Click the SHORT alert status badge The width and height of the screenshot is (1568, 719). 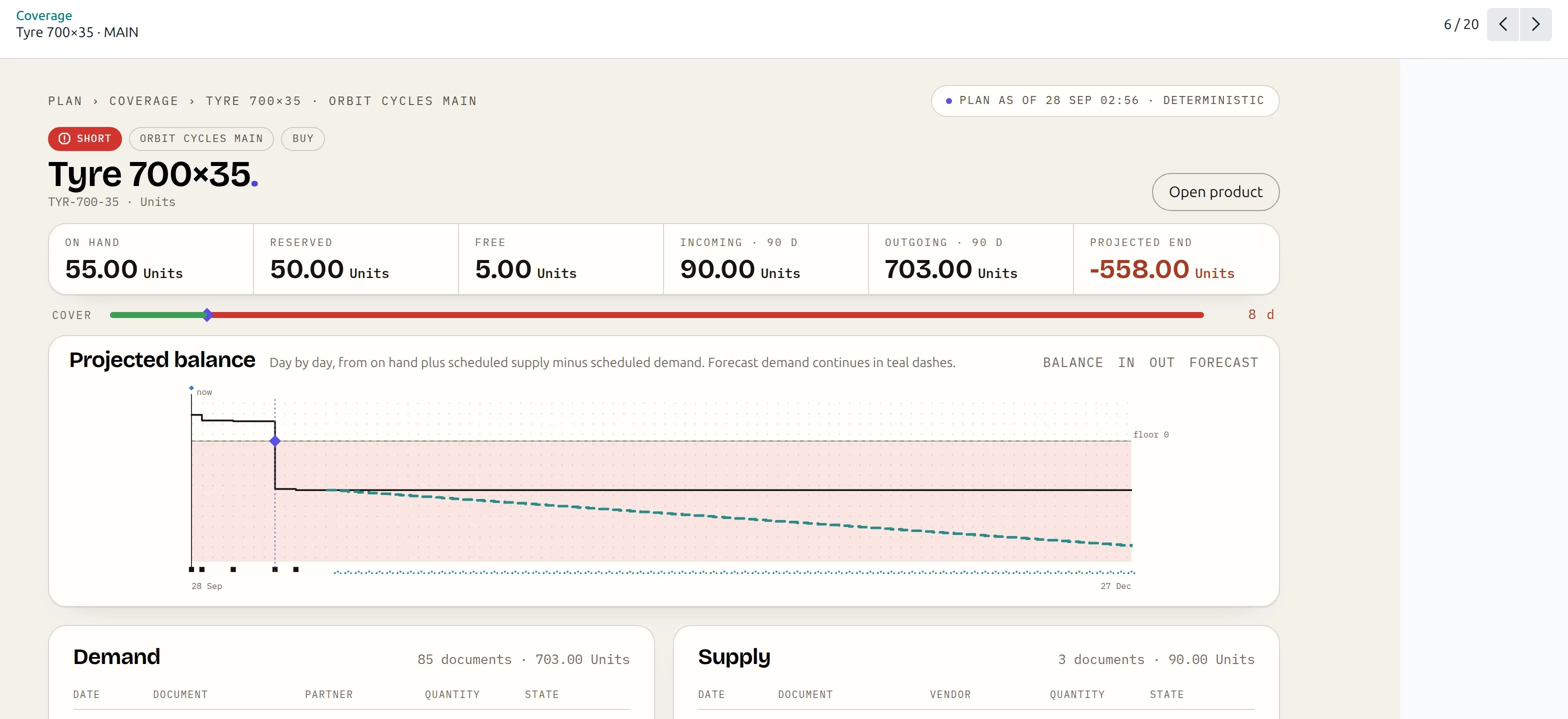[84, 139]
